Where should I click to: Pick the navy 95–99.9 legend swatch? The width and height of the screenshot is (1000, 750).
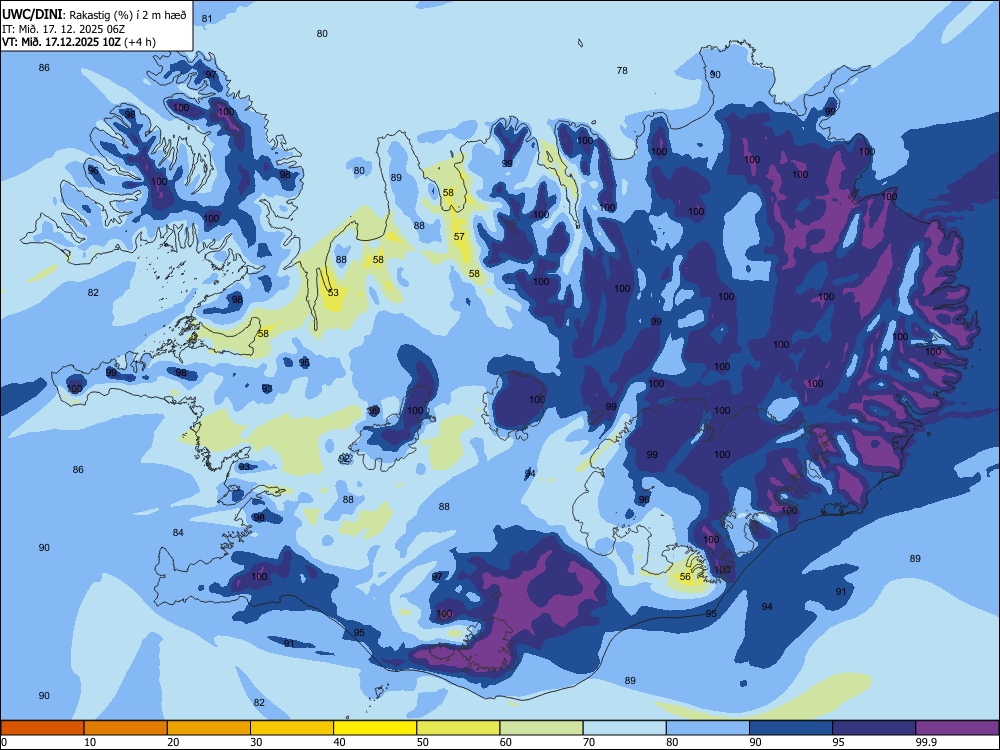(874, 728)
